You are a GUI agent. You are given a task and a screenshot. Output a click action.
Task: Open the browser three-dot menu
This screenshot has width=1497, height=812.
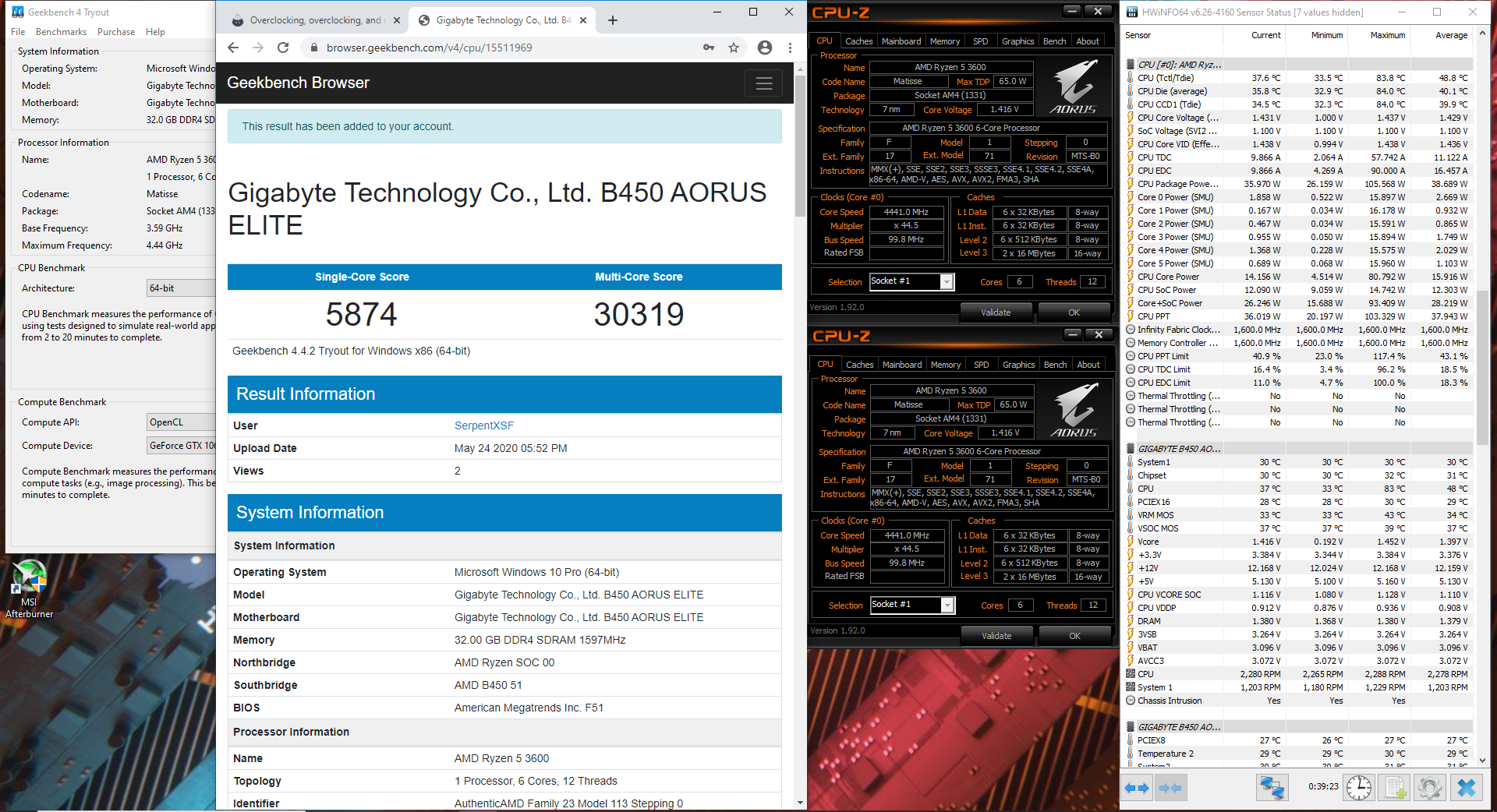pos(790,48)
